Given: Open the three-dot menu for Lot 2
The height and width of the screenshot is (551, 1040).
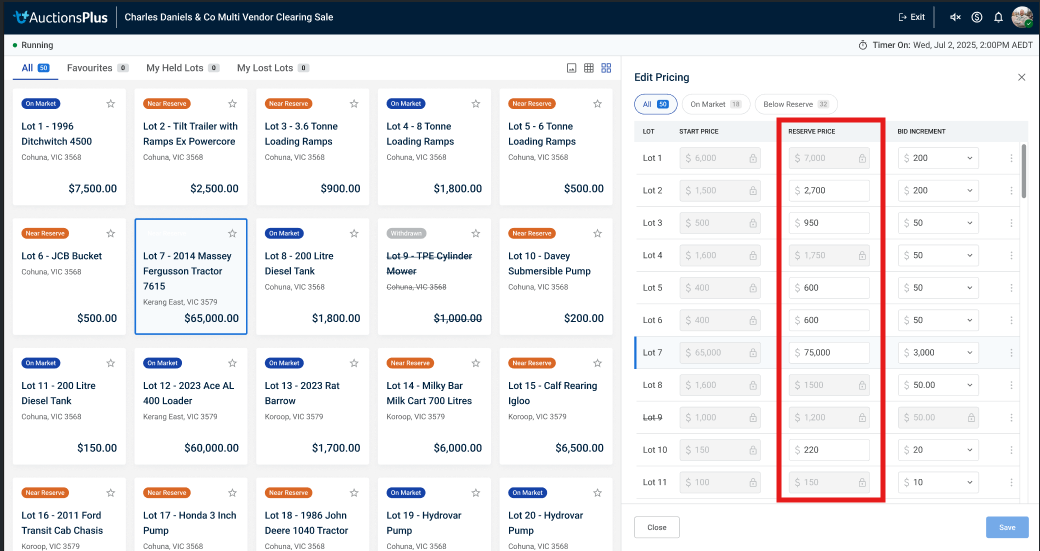Looking at the screenshot, I should 1011,190.
